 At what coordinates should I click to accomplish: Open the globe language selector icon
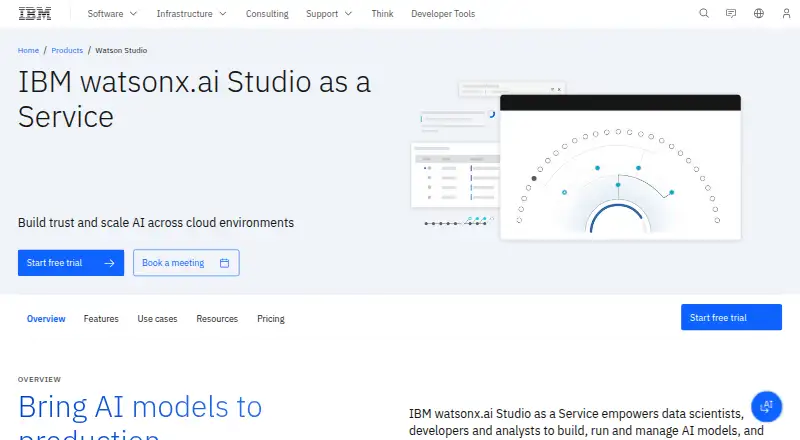[759, 14]
